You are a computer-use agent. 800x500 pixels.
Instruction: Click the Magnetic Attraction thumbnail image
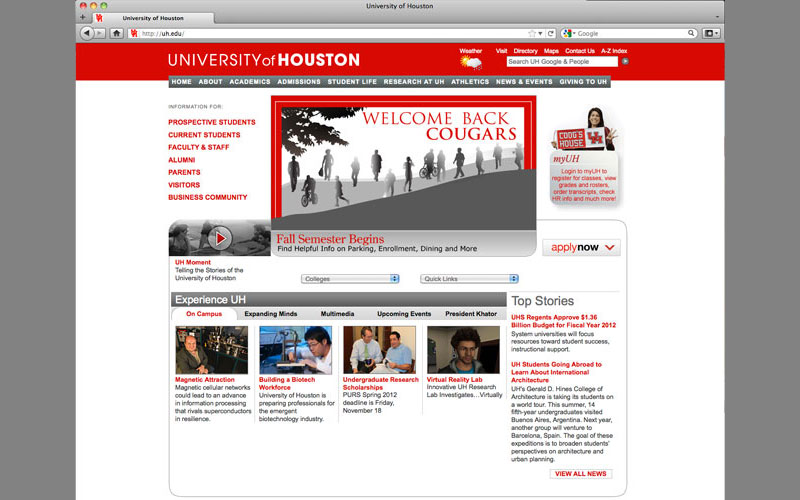(212, 350)
